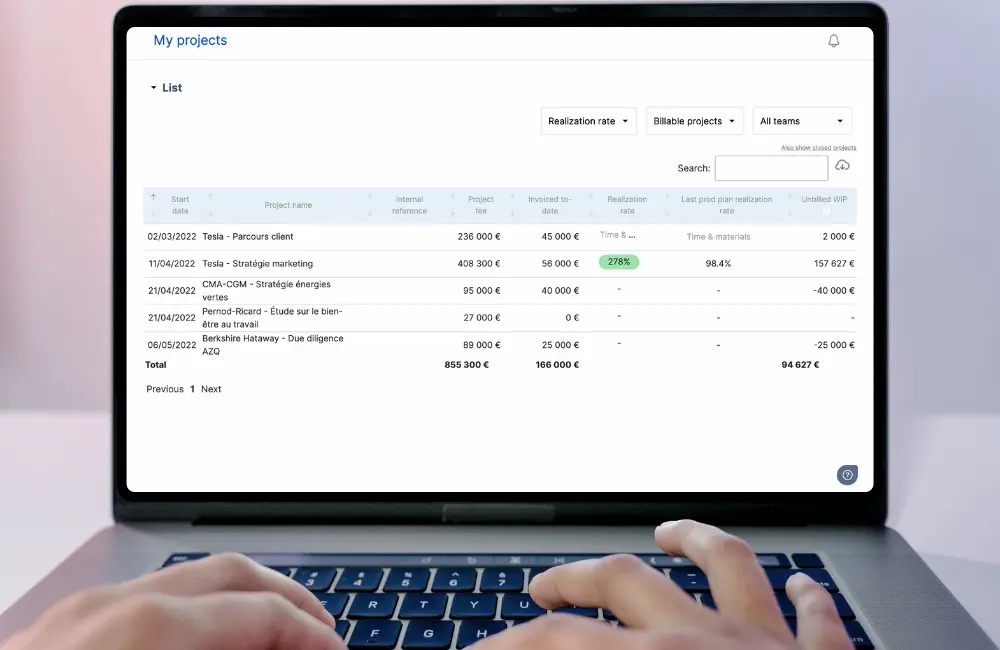This screenshot has height=650, width=1000.
Task: Select the 94 627 € total WIP
Action: pos(800,365)
